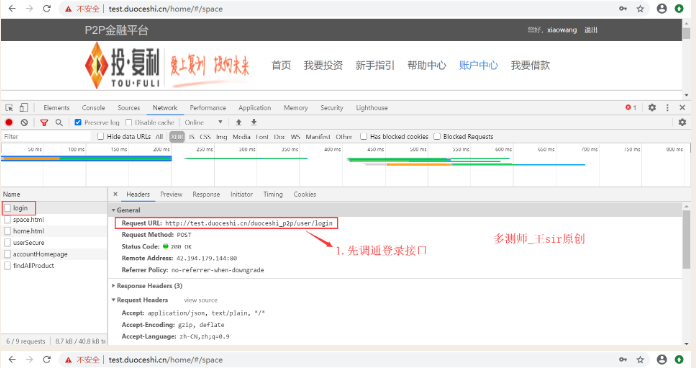Switch to the Console panel

[93, 107]
